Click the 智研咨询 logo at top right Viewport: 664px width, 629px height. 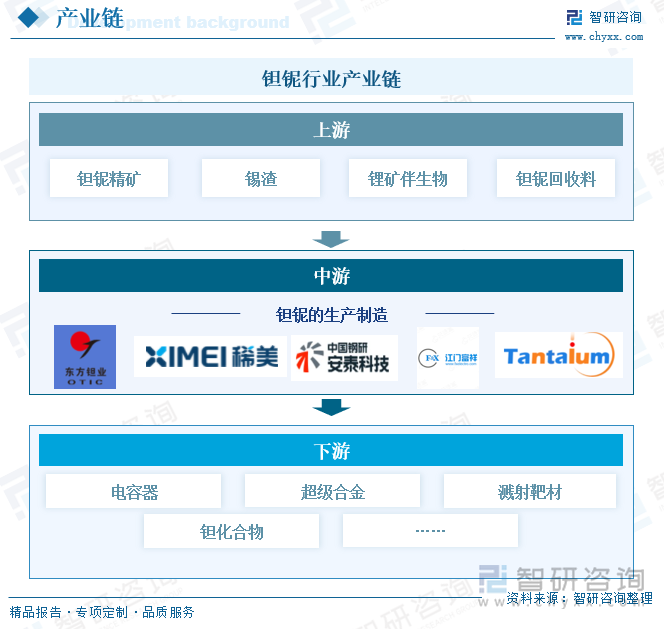604,17
